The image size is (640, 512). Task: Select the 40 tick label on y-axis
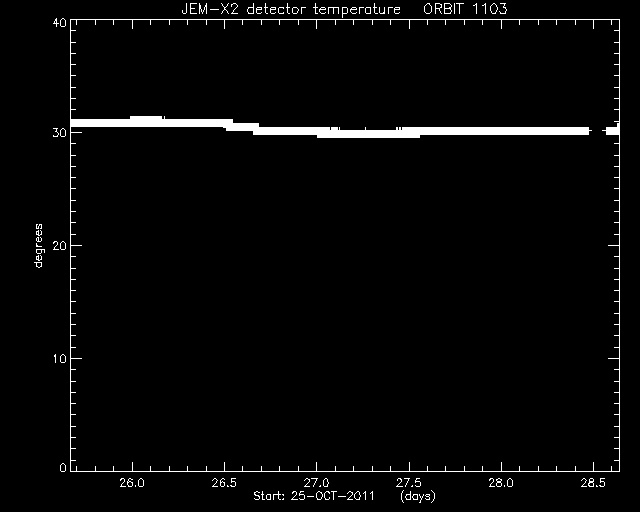[x=60, y=22]
